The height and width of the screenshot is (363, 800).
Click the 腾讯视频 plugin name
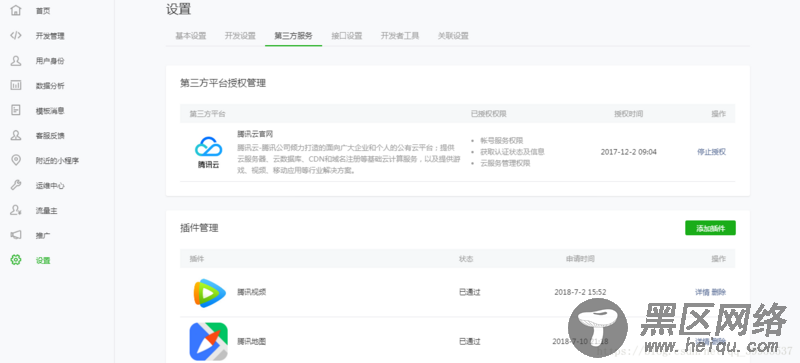[252, 292]
